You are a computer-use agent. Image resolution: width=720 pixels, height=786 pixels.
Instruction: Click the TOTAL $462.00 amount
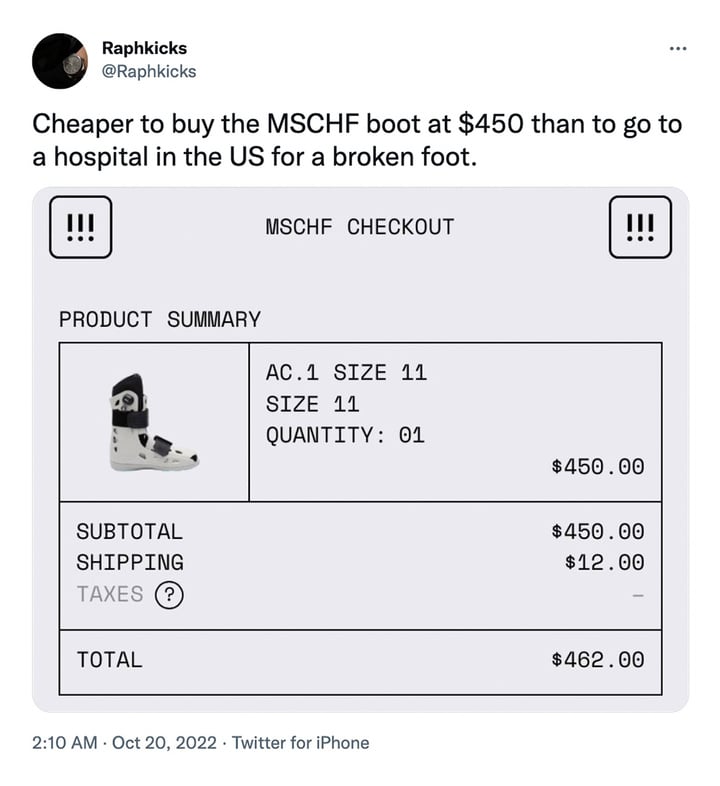click(598, 660)
